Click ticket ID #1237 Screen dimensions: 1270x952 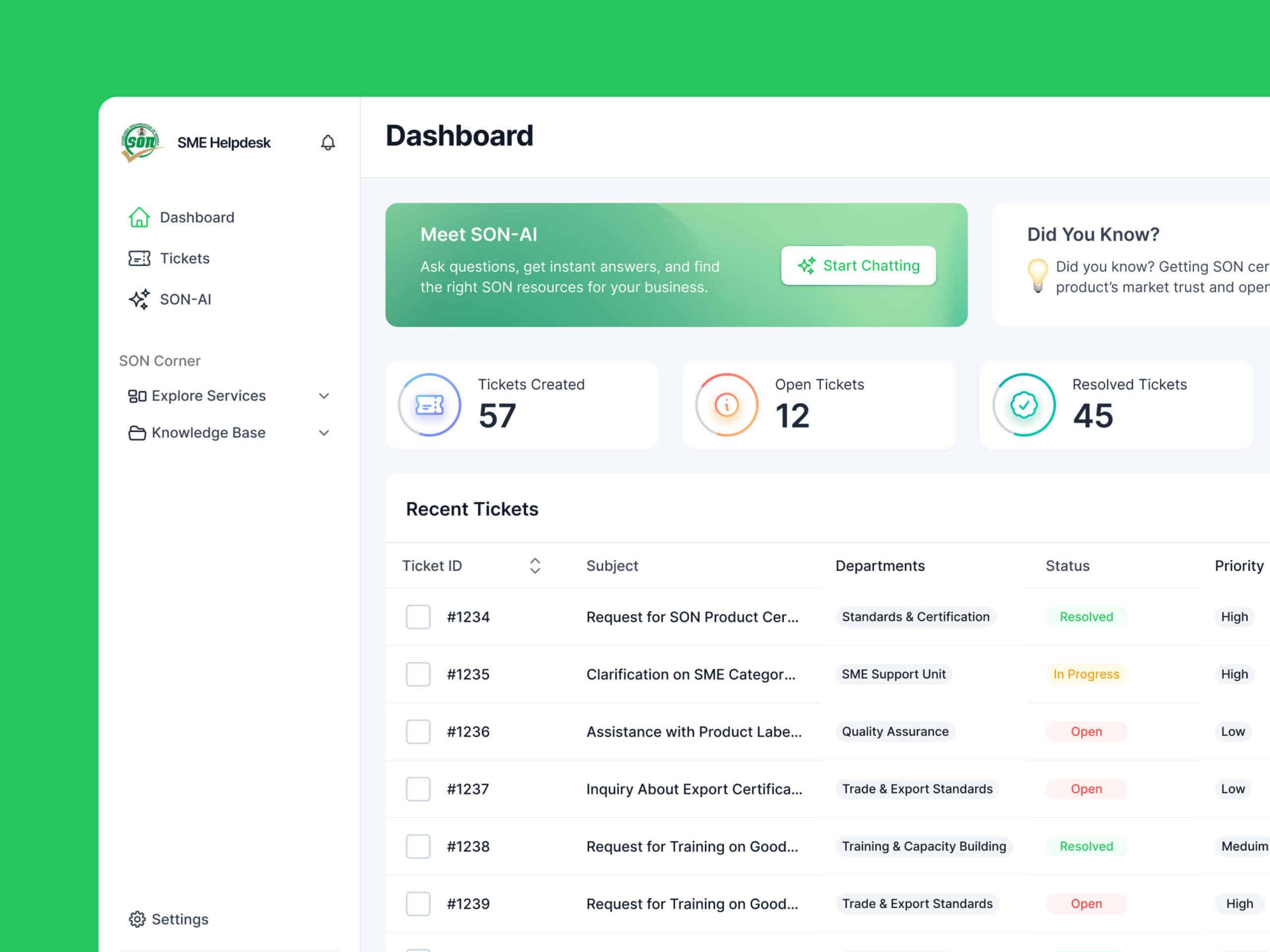468,789
